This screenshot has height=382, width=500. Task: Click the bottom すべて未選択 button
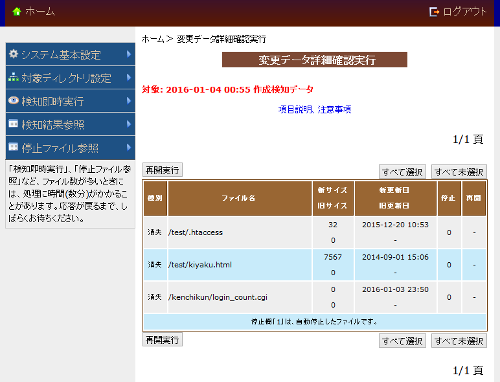click(459, 341)
